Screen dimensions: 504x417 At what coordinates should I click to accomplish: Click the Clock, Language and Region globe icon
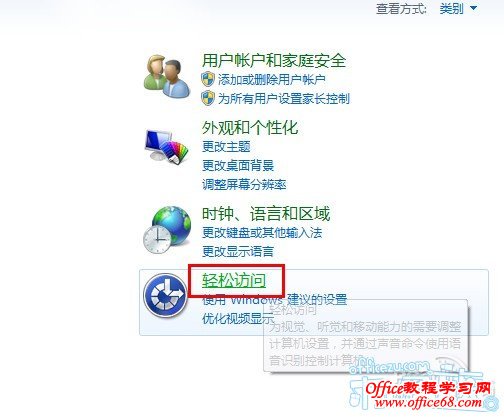167,230
